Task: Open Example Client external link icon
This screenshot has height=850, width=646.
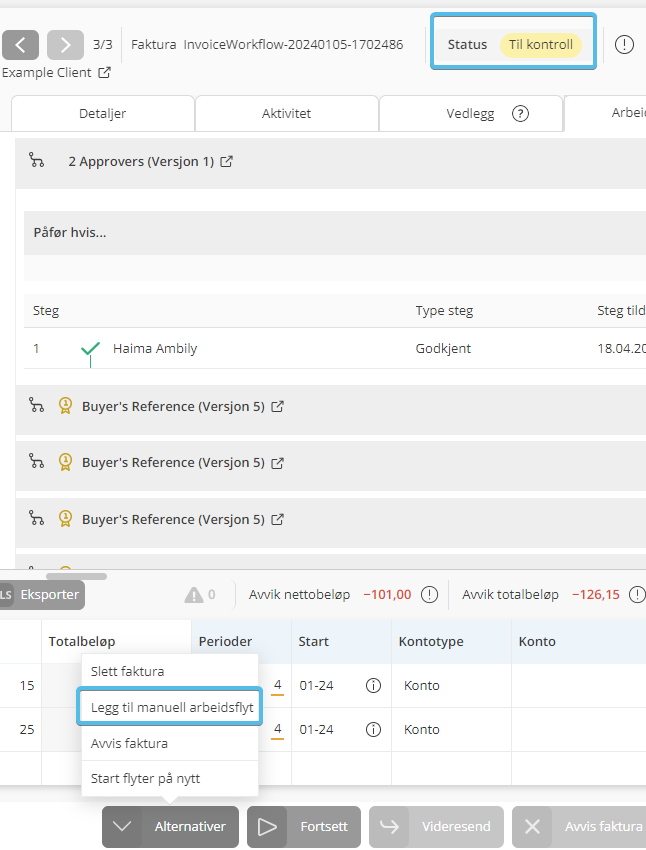Action: (x=104, y=73)
